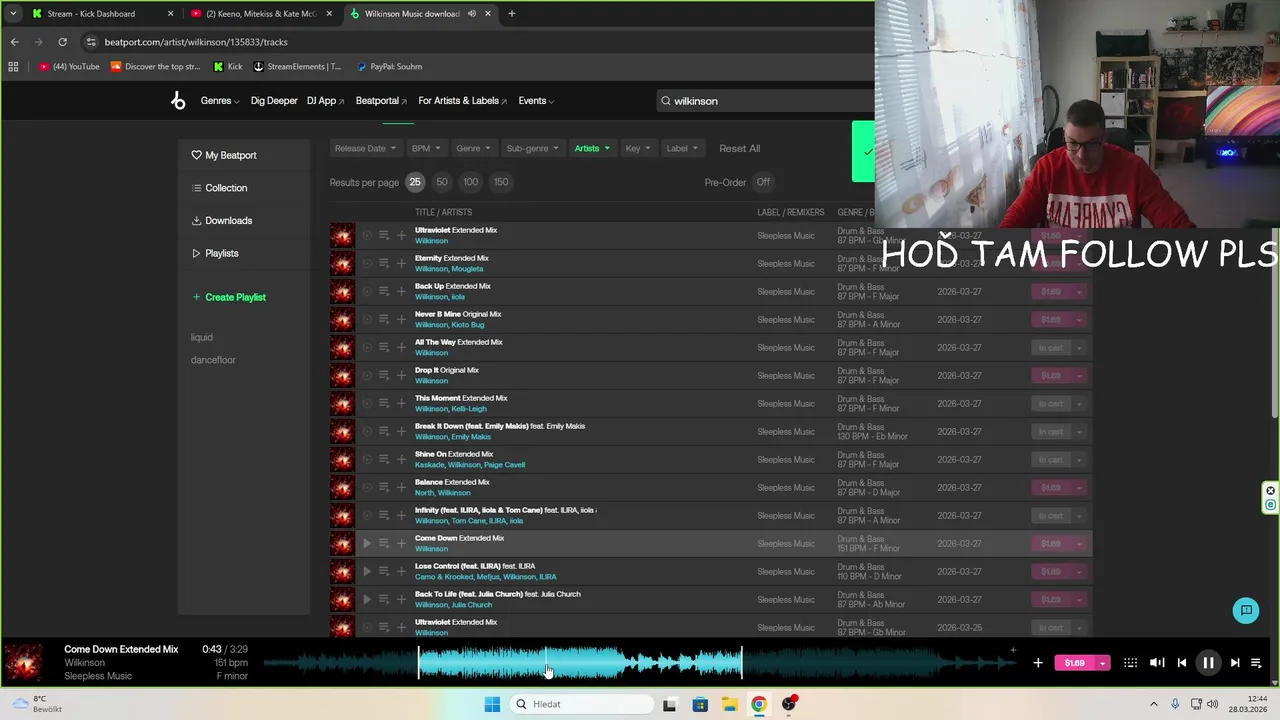Viewport: 1280px width, 720px height.
Task: Expand Playlists in sidebar
Action: [x=215, y=253]
